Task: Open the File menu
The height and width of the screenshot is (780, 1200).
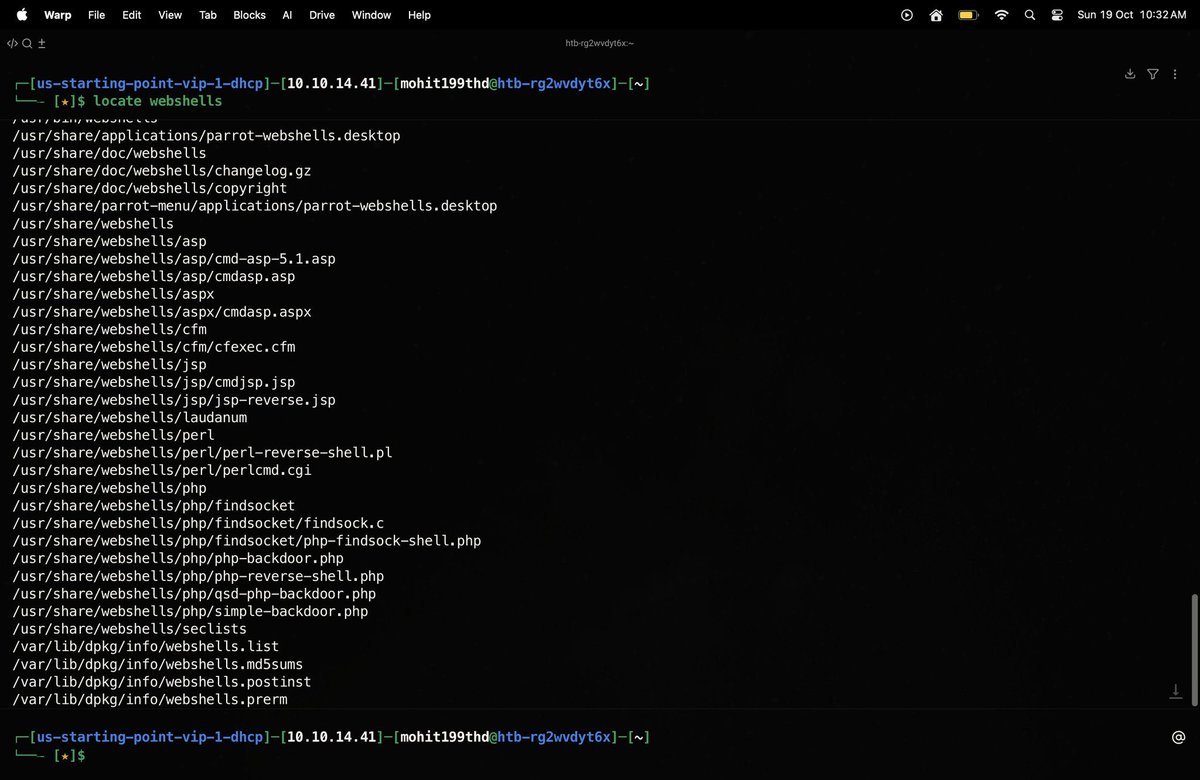Action: 97,15
